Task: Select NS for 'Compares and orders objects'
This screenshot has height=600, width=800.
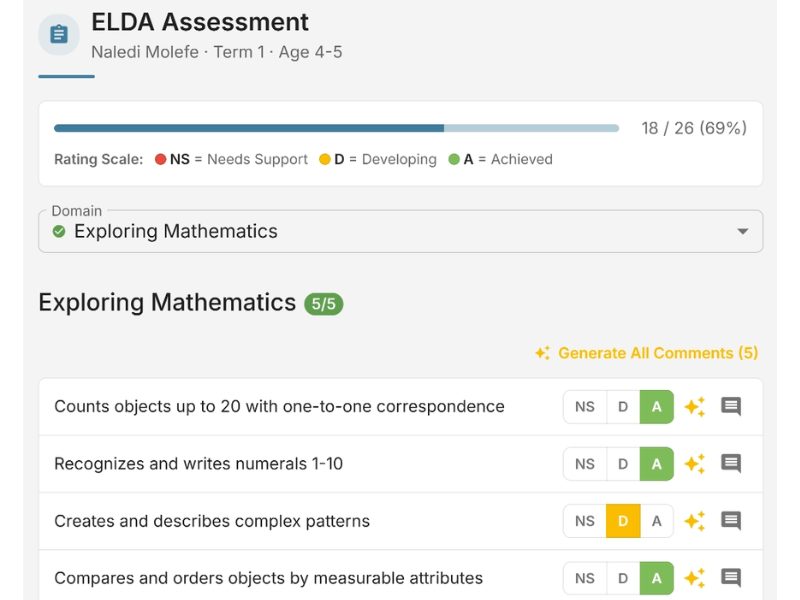Action: tap(584, 577)
